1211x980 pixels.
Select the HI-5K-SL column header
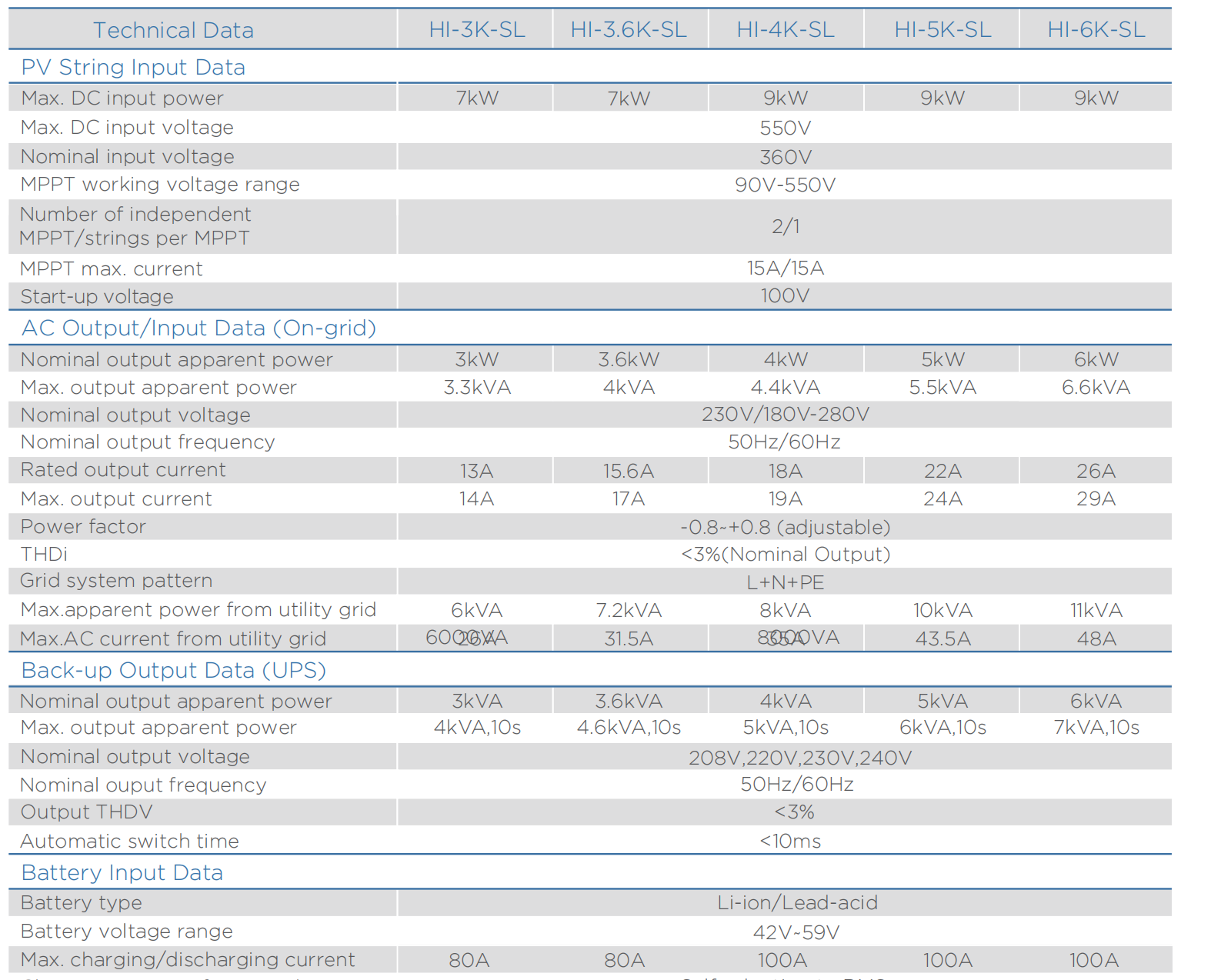click(x=942, y=30)
